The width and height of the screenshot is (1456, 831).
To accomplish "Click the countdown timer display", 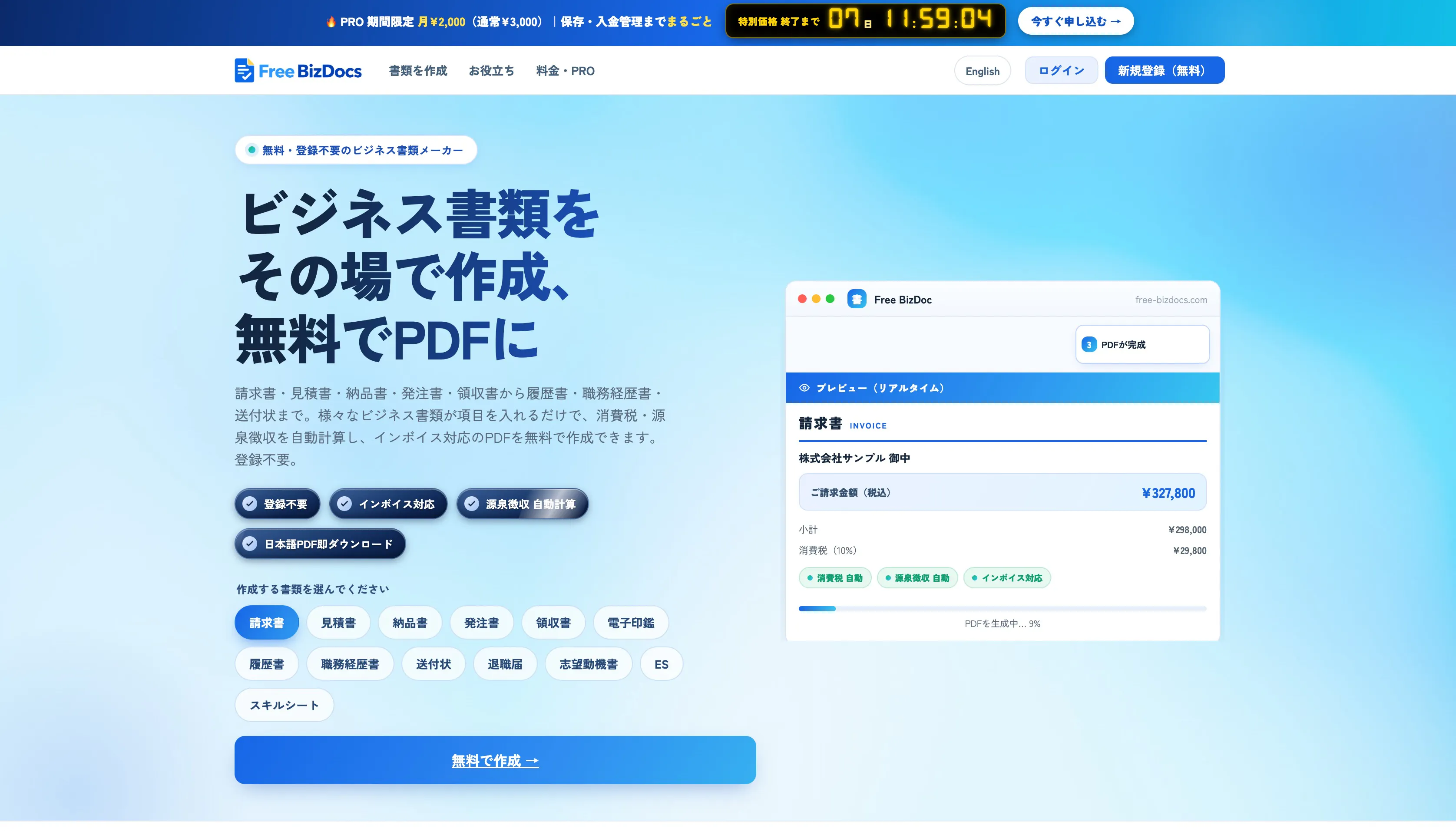I will pyautogui.click(x=865, y=20).
